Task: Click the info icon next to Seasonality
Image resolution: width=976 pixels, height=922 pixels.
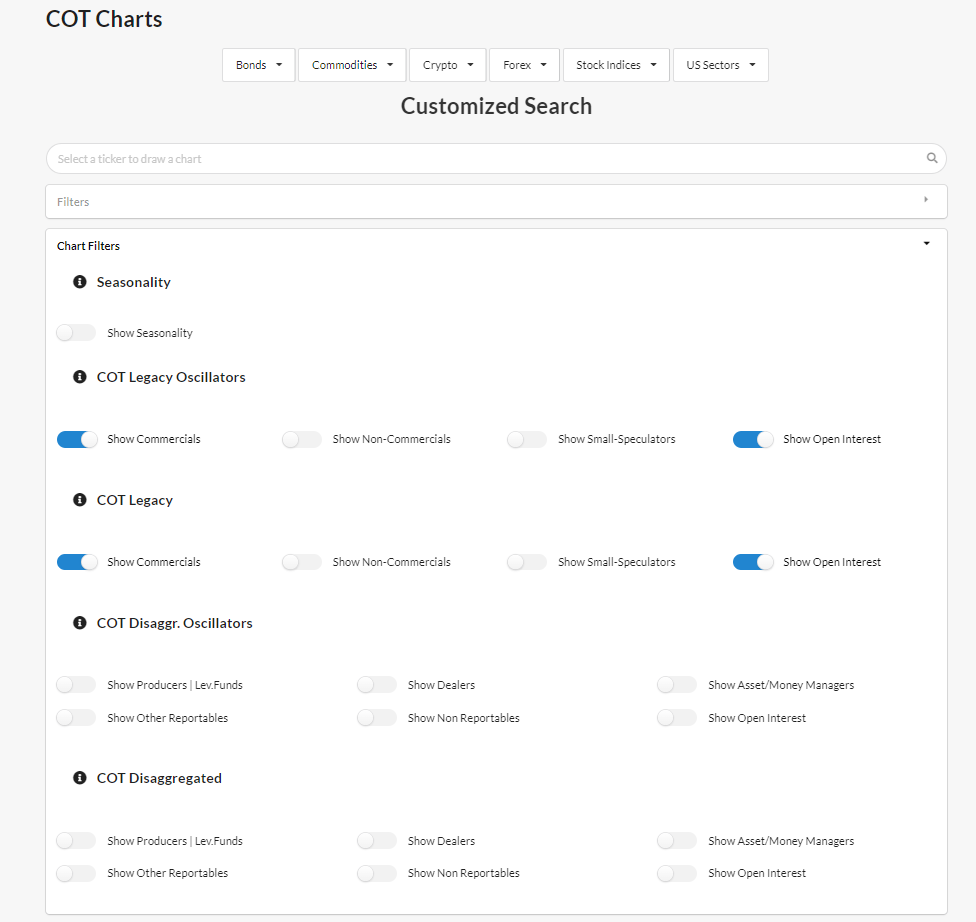Action: pyautogui.click(x=79, y=281)
